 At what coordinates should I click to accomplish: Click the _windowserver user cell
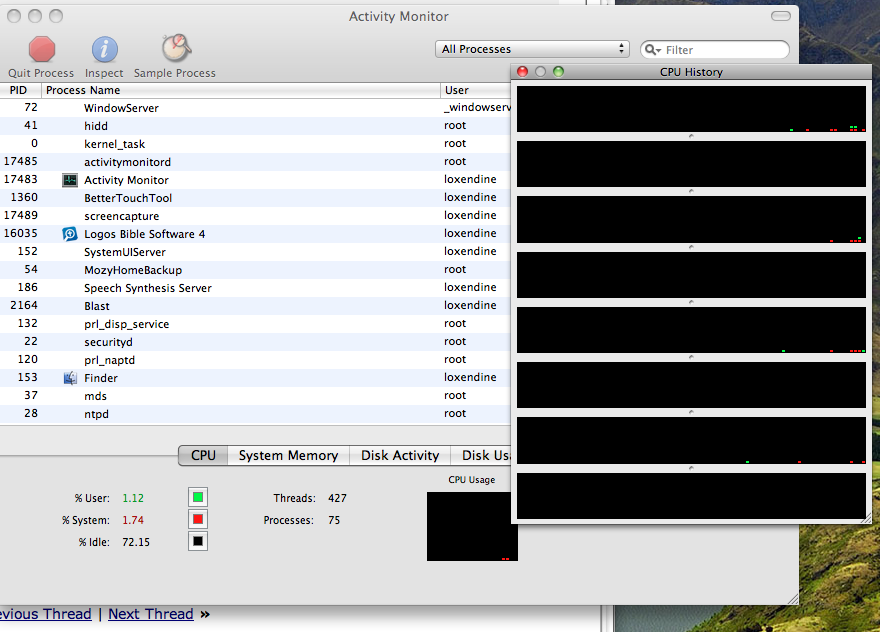click(477, 107)
